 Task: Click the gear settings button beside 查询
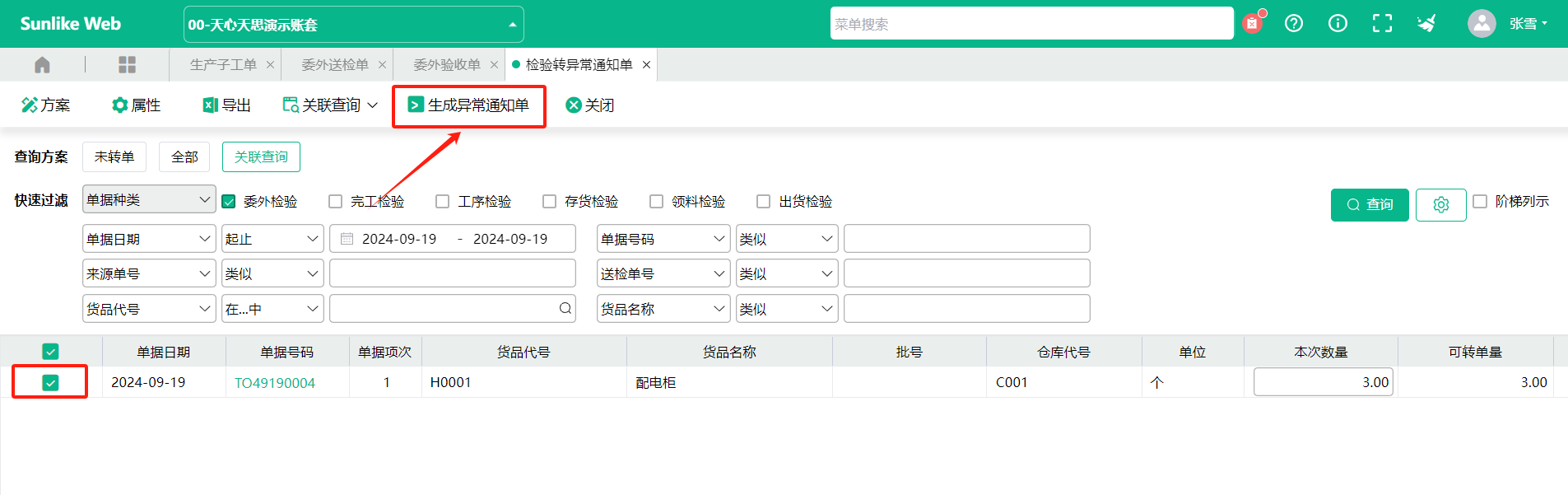click(x=1441, y=204)
